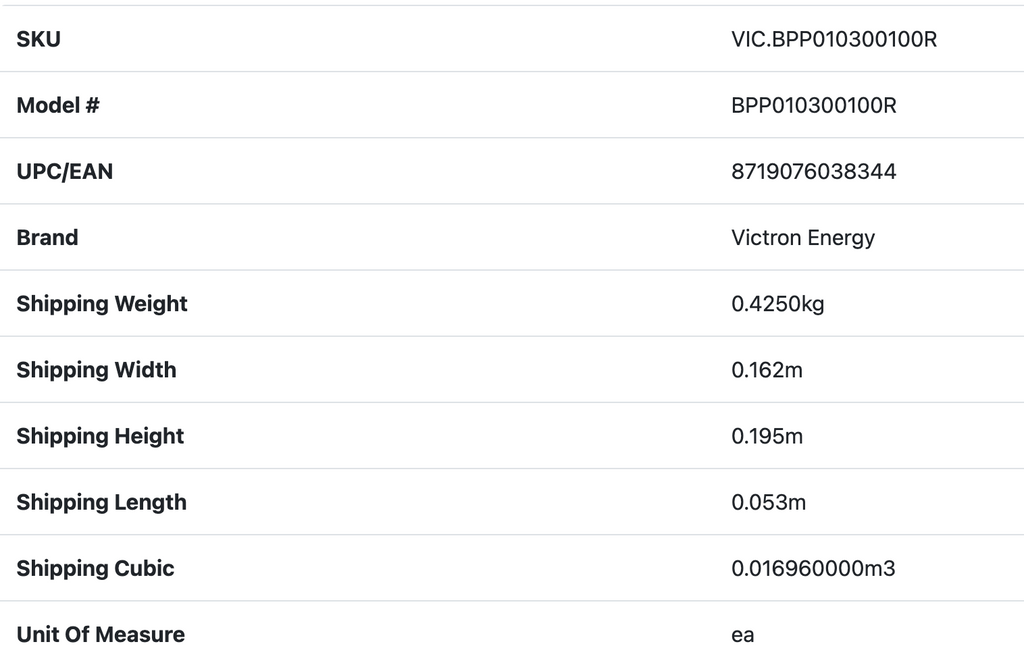Select the 0.4250kg weight value
1024x667 pixels.
pos(778,303)
